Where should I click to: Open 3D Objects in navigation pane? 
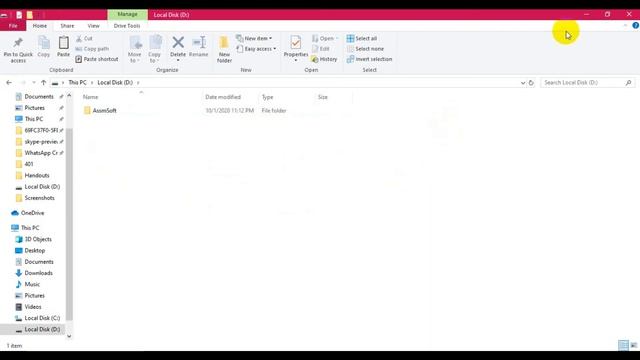[38, 239]
